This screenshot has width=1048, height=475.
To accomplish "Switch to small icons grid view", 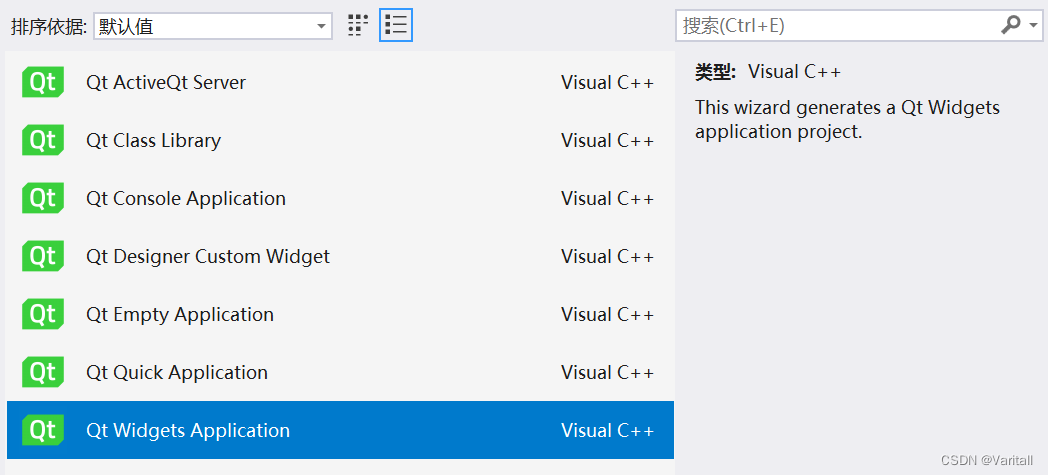I will (x=358, y=26).
